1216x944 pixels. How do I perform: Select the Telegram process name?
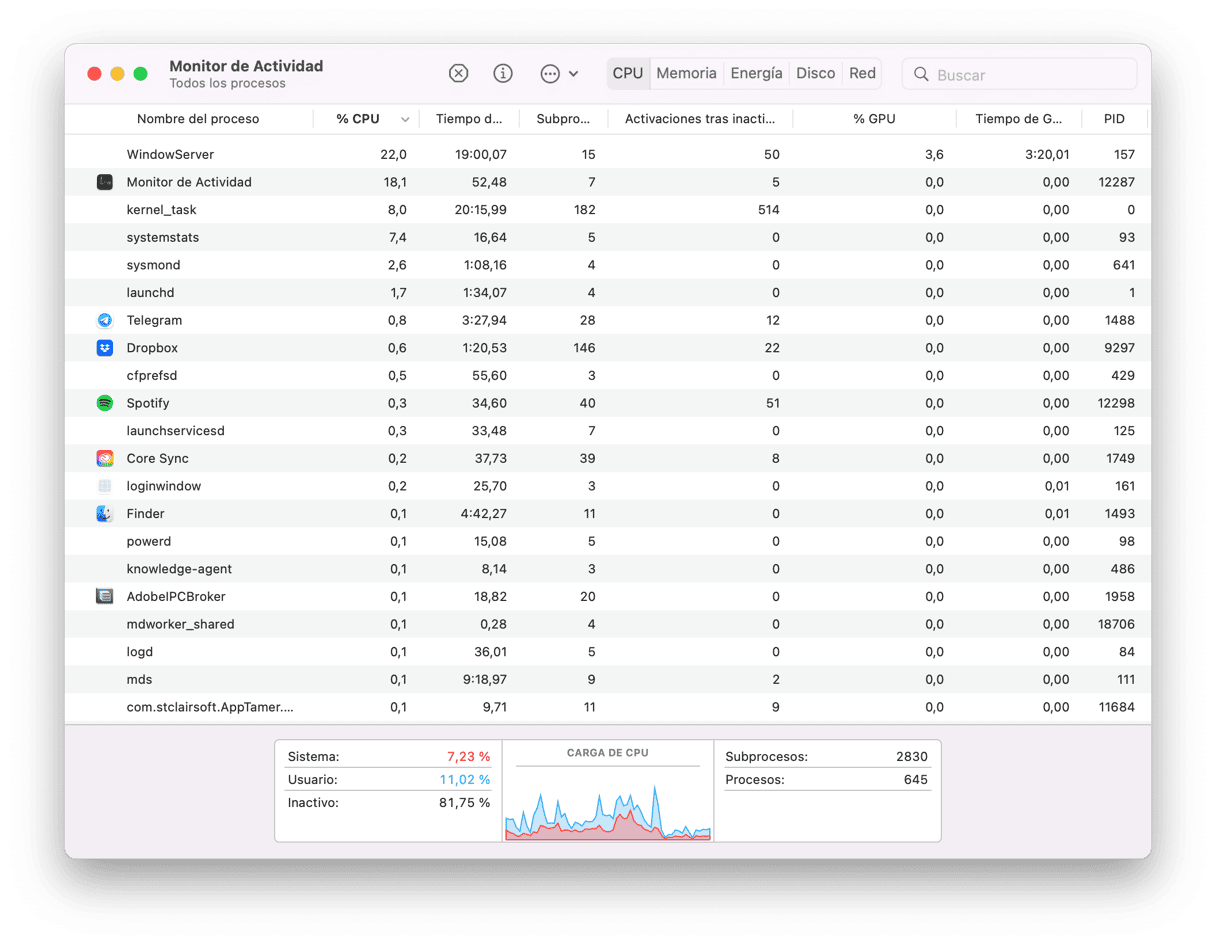(x=154, y=320)
